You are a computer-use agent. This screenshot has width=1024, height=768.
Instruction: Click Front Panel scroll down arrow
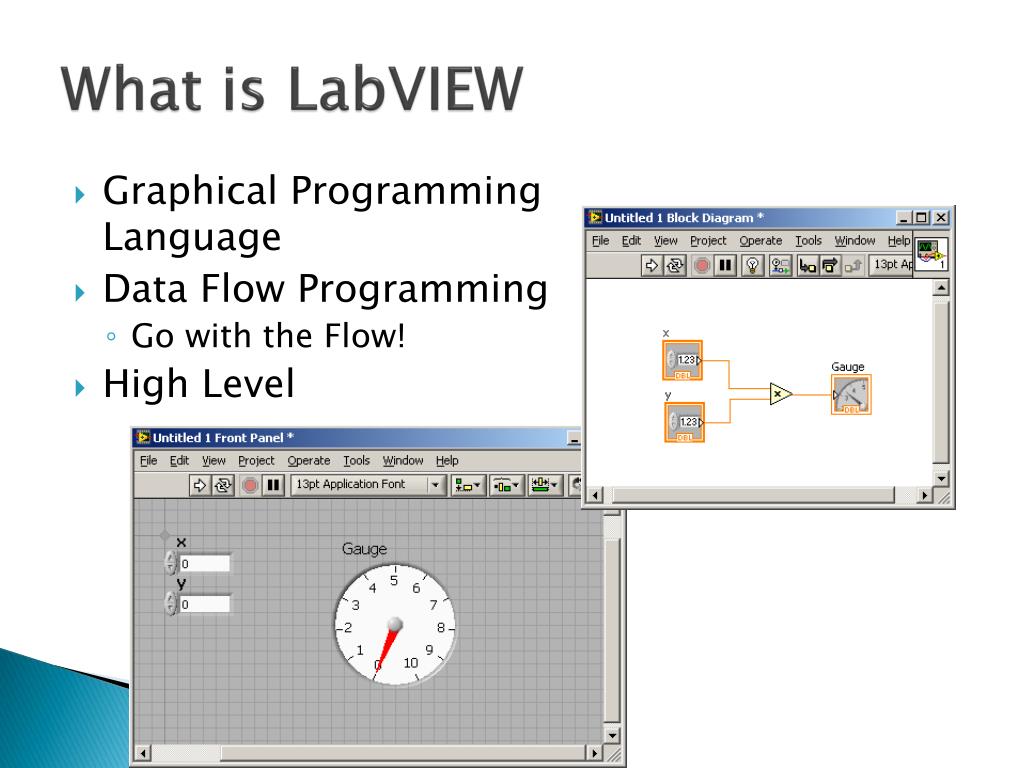click(612, 735)
